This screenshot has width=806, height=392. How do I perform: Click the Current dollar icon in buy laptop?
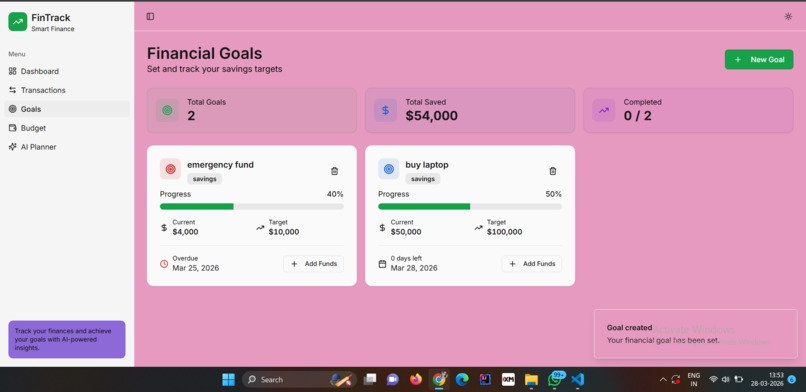point(382,227)
